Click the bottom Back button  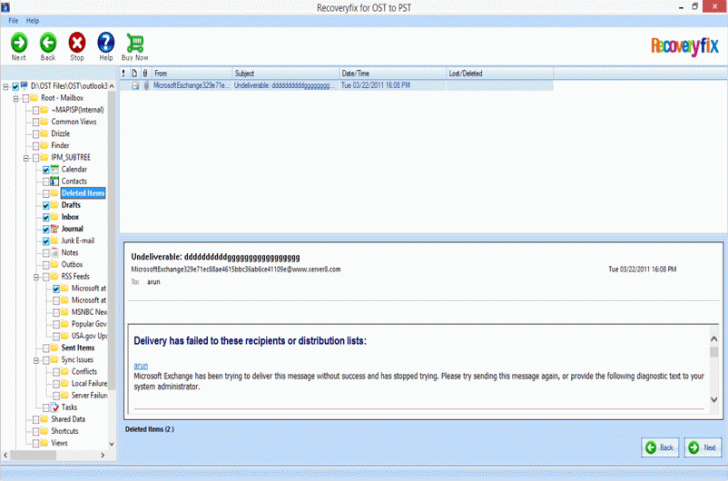pyautogui.click(x=660, y=448)
